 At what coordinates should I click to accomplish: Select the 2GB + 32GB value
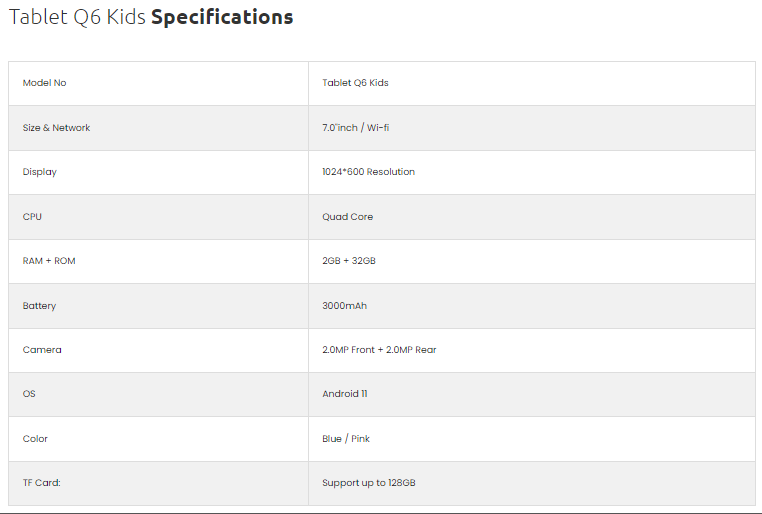coord(349,261)
